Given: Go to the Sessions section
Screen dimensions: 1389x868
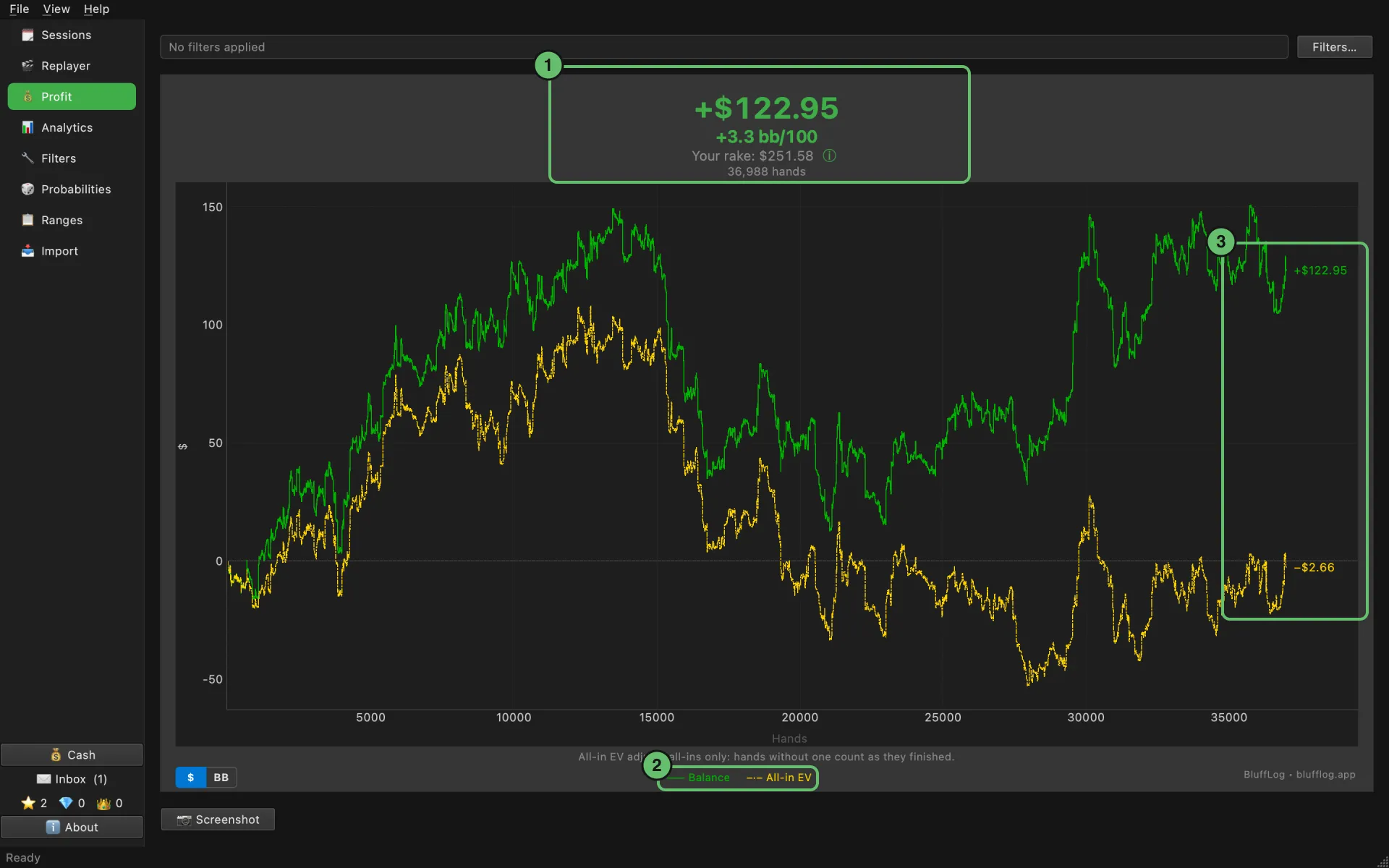Looking at the screenshot, I should click(72, 35).
